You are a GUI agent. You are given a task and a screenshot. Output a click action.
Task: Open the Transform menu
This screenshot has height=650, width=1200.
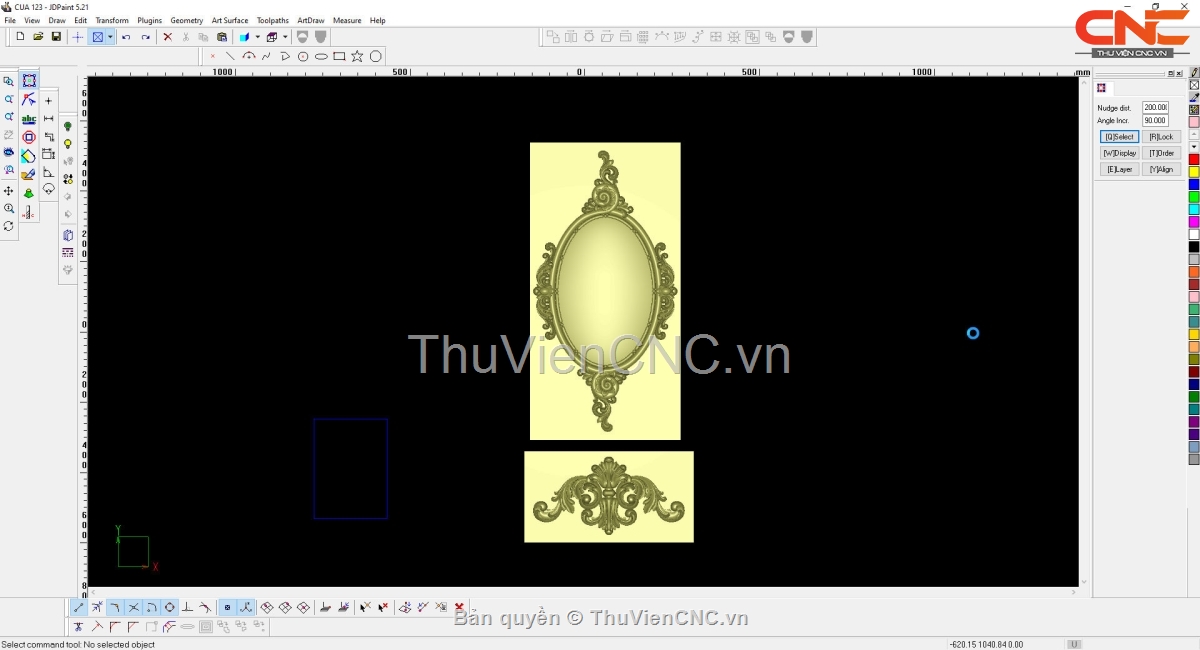click(x=112, y=20)
